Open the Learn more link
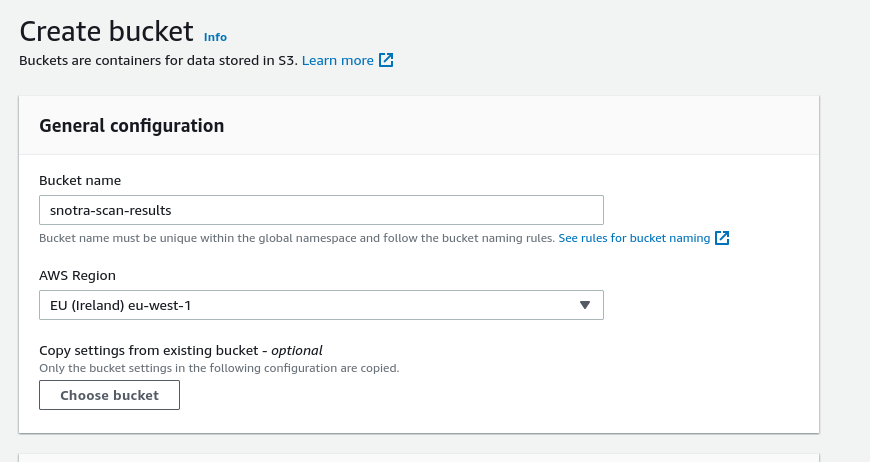Viewport: 870px width, 462px height. [x=337, y=60]
